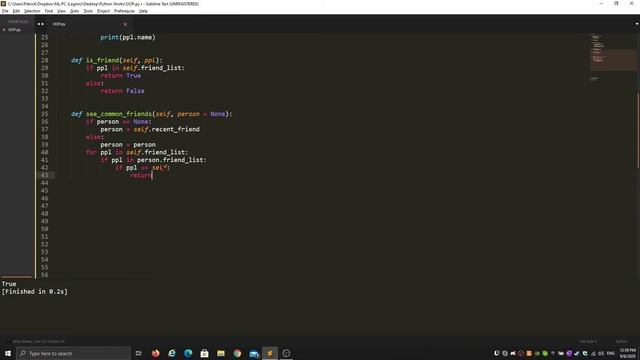The height and width of the screenshot is (360, 640).
Task: Click 'return False' statement
Action: click(122, 91)
